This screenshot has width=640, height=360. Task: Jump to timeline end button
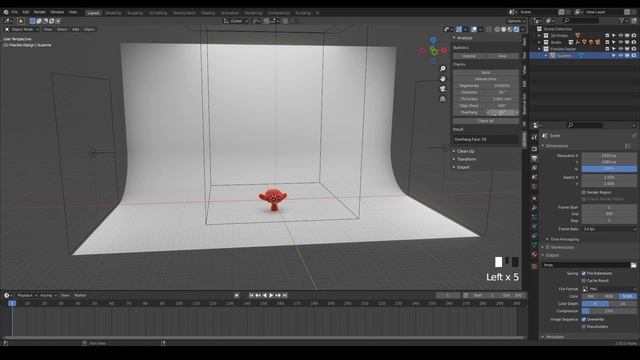click(285, 295)
